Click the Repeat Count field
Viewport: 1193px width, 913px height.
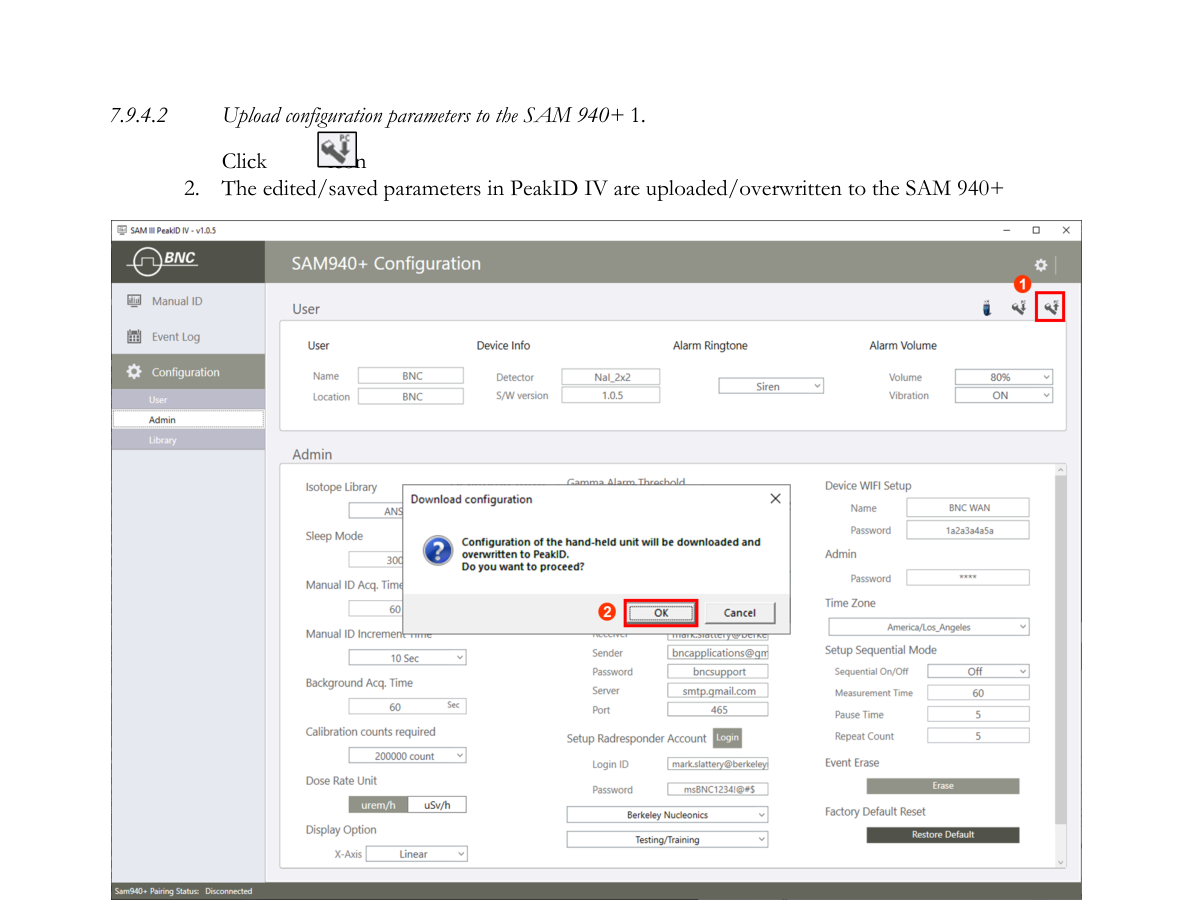(978, 736)
